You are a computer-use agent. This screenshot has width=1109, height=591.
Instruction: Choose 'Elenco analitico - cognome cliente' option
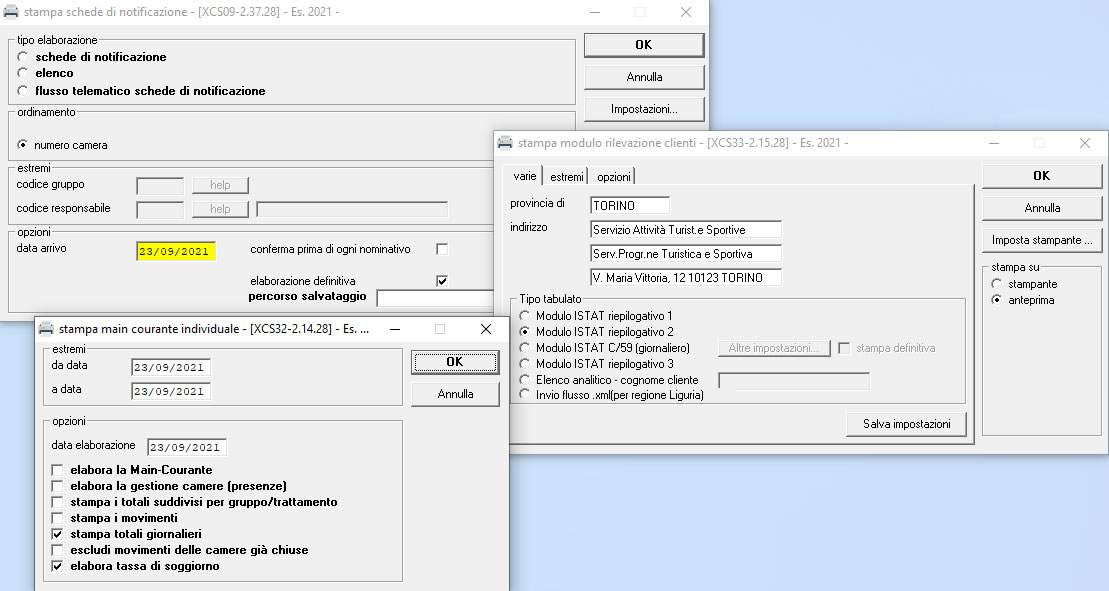(525, 380)
